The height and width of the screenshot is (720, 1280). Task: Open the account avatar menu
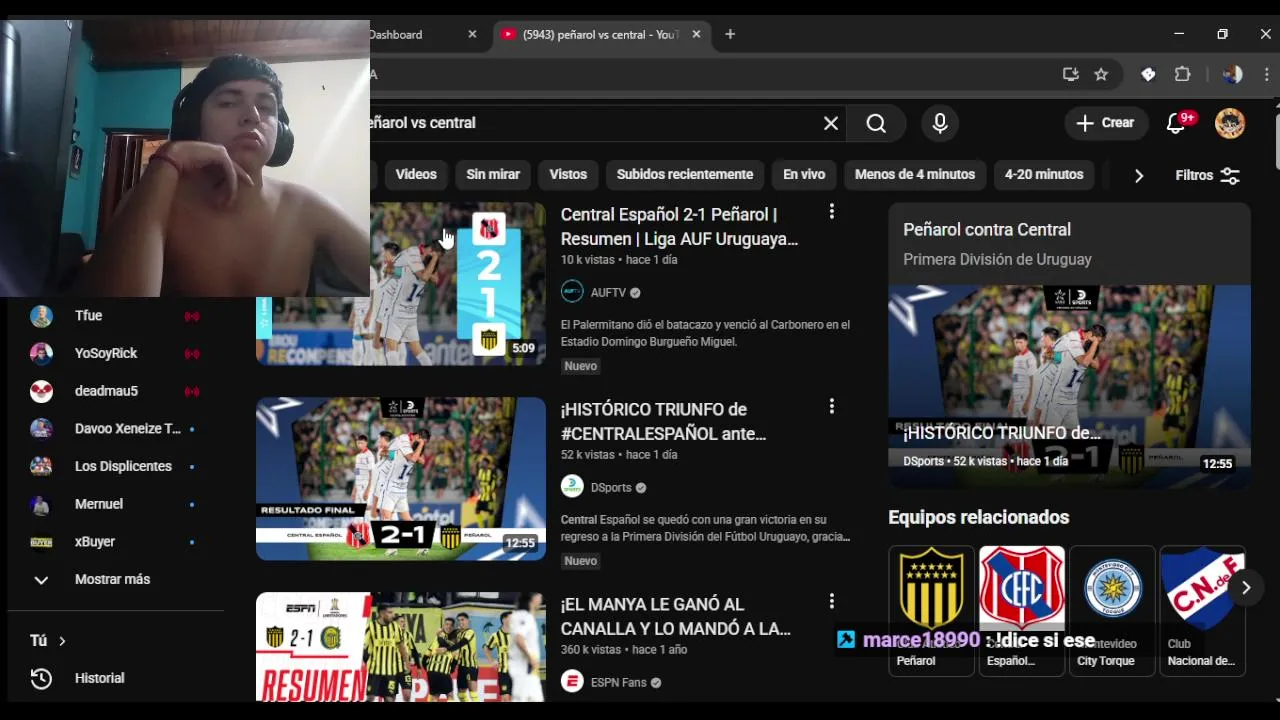tap(1230, 123)
